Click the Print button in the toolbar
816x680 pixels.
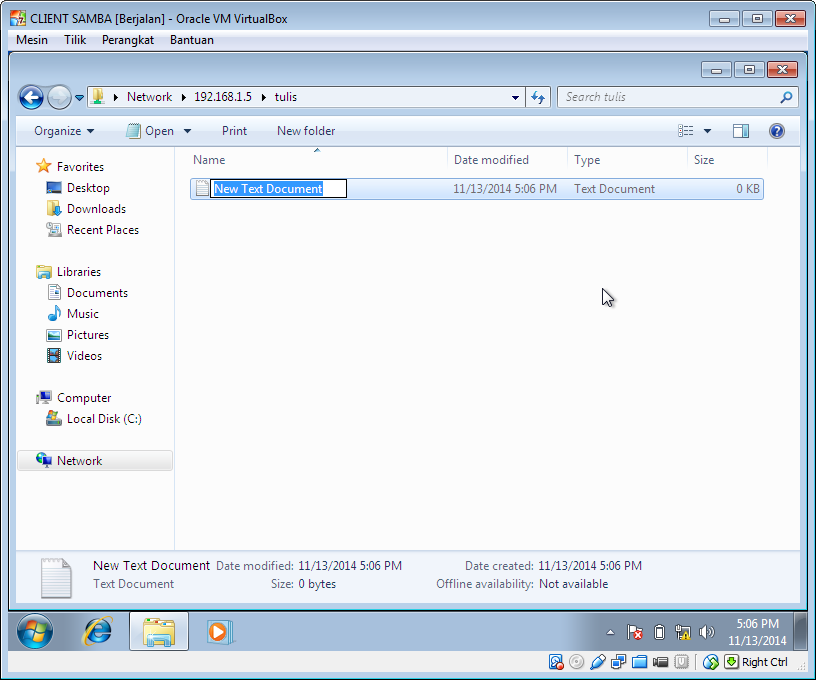(234, 131)
